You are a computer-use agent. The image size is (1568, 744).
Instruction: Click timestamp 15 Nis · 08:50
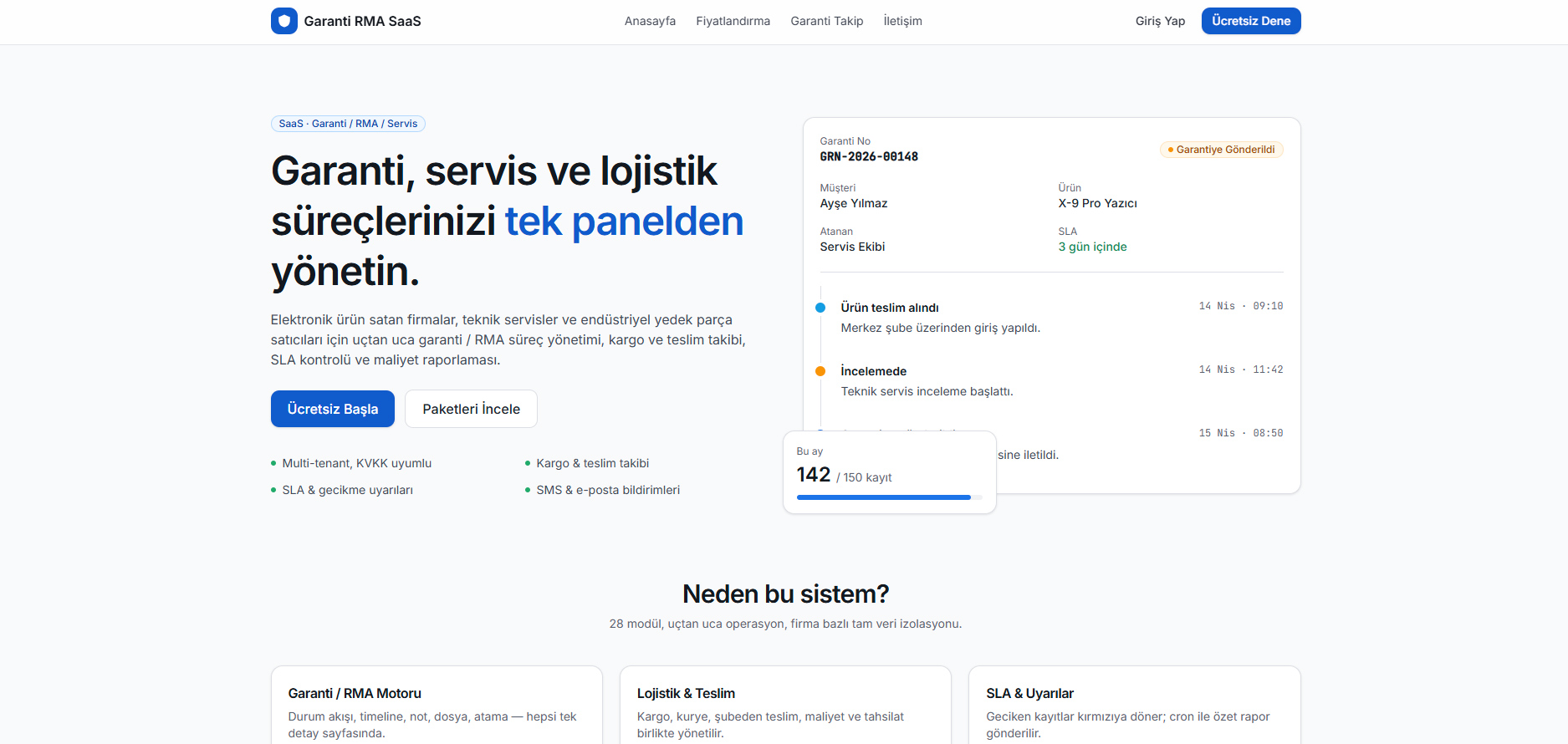click(x=1241, y=433)
